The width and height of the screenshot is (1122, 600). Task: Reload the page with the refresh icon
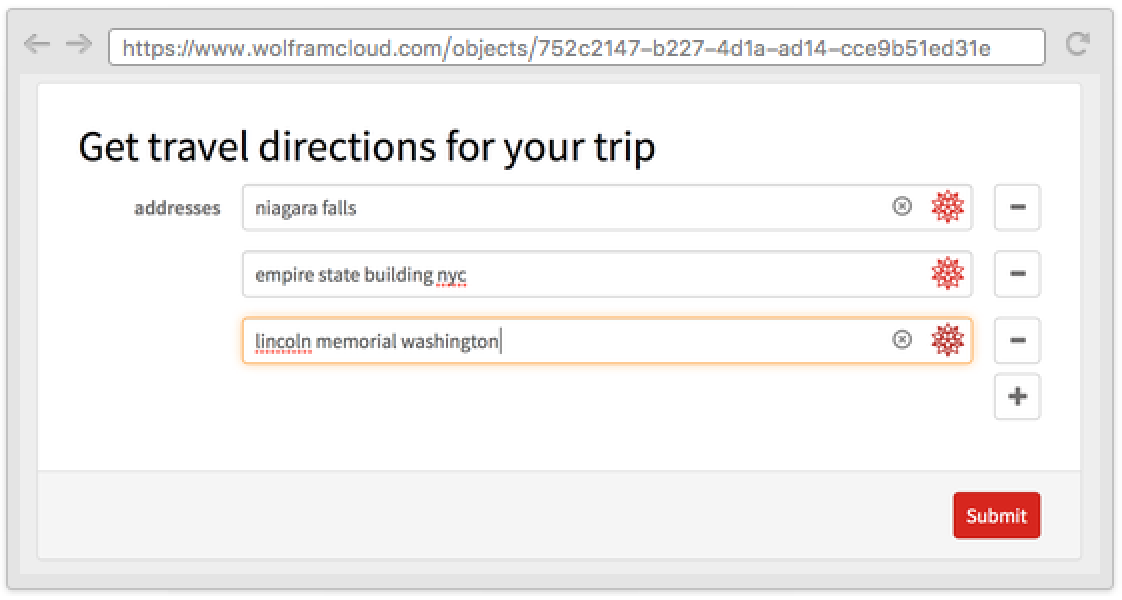[1077, 44]
